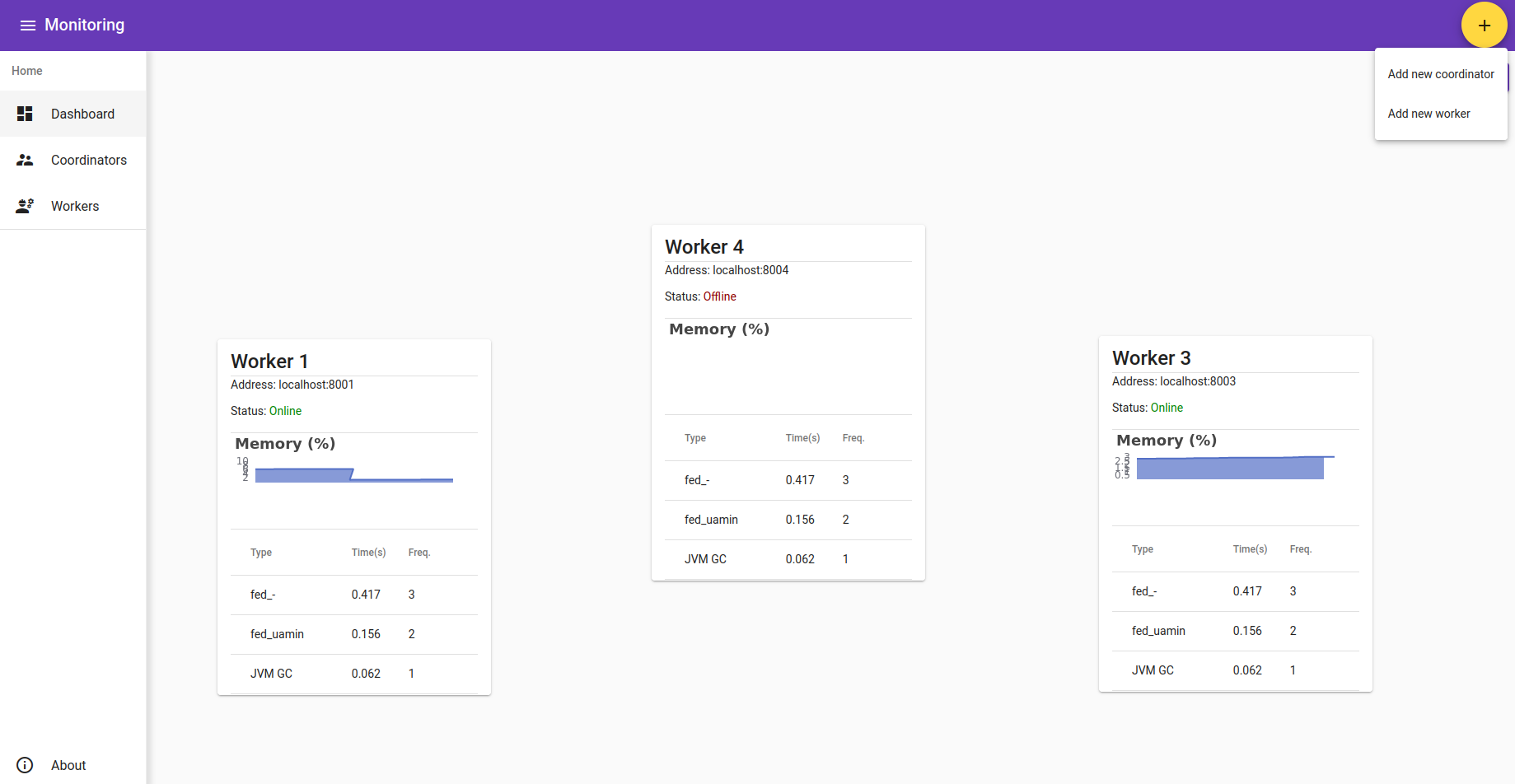Click Time(s) column header in Worker 4
Image resolution: width=1515 pixels, height=784 pixels.
(802, 438)
